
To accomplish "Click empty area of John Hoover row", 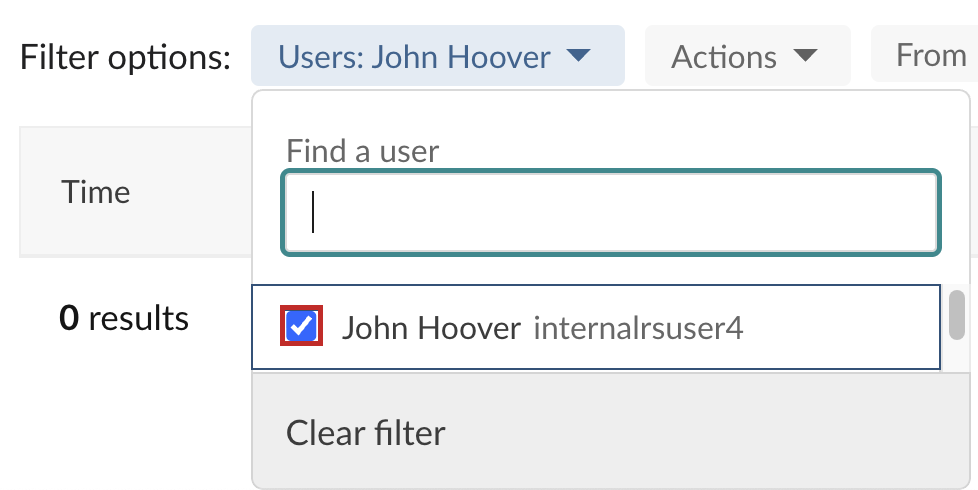I will [x=842, y=327].
